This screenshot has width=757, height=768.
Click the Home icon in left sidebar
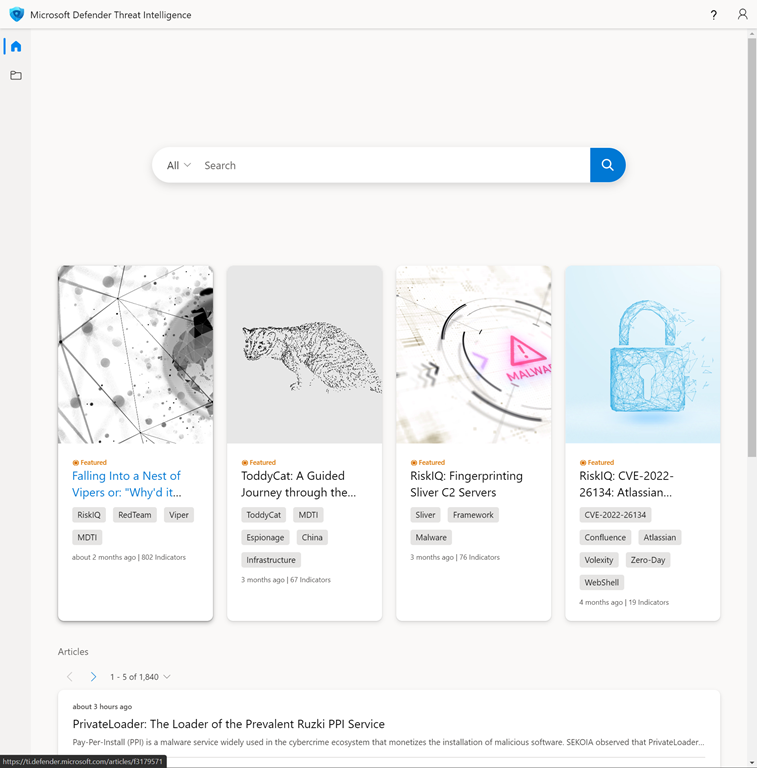[16, 47]
